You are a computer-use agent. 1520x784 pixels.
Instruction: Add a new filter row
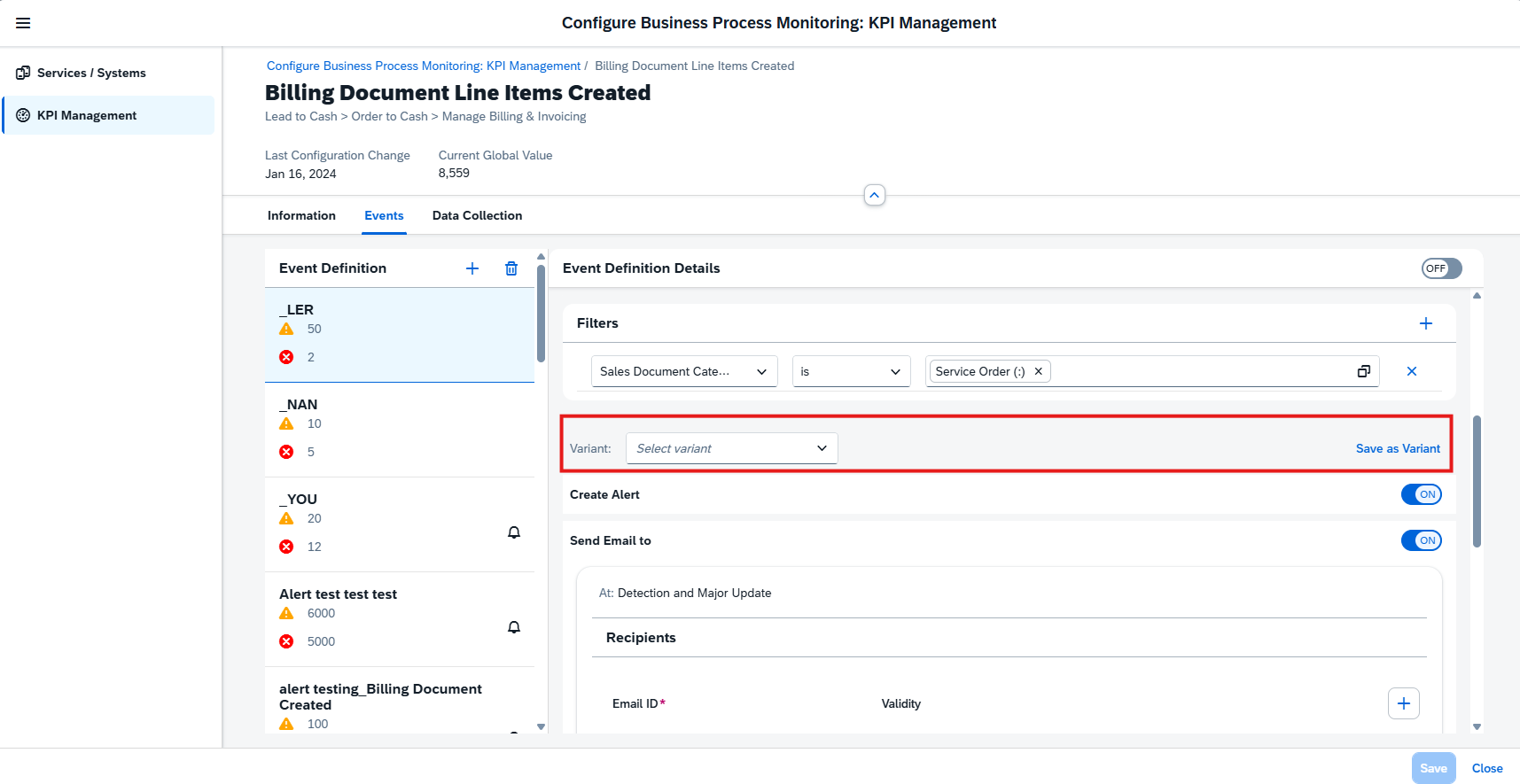click(1425, 323)
